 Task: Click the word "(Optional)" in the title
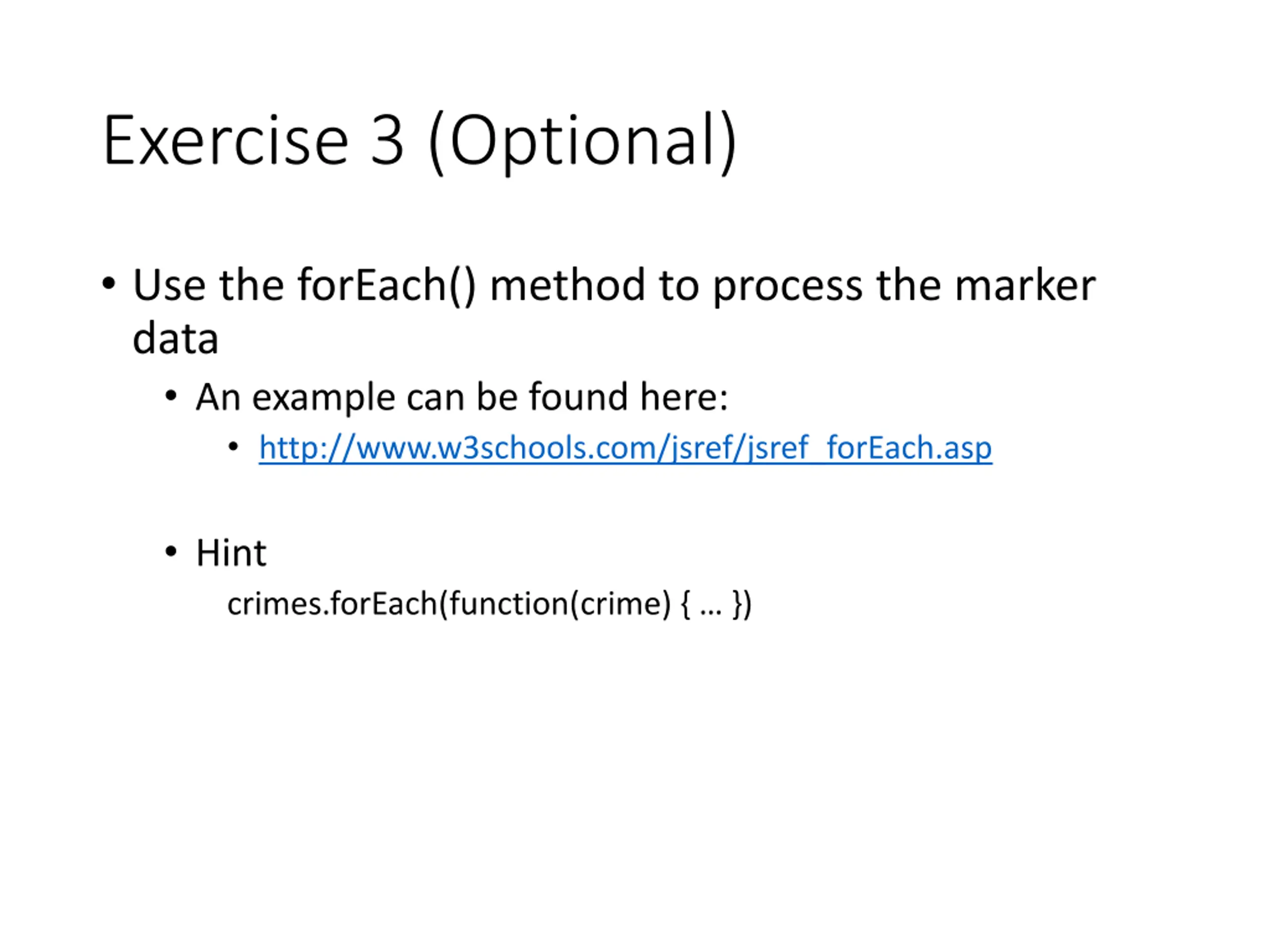[x=583, y=142]
